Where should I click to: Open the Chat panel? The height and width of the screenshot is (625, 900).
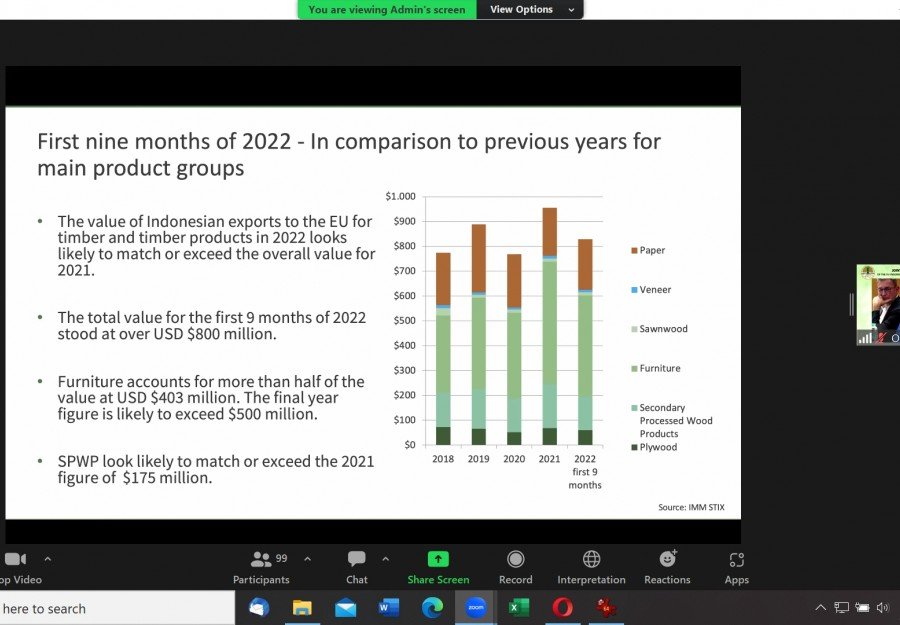pyautogui.click(x=357, y=565)
